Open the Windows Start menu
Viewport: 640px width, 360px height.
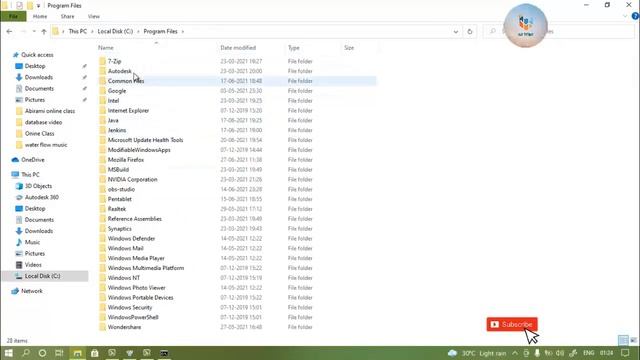9,353
